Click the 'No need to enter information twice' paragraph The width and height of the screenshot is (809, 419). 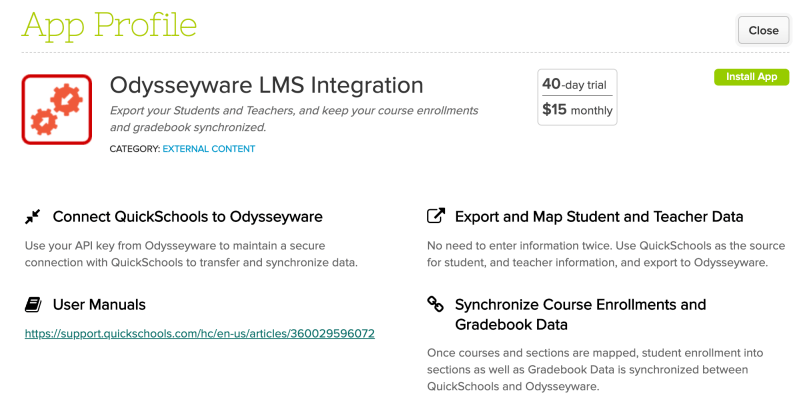click(606, 254)
